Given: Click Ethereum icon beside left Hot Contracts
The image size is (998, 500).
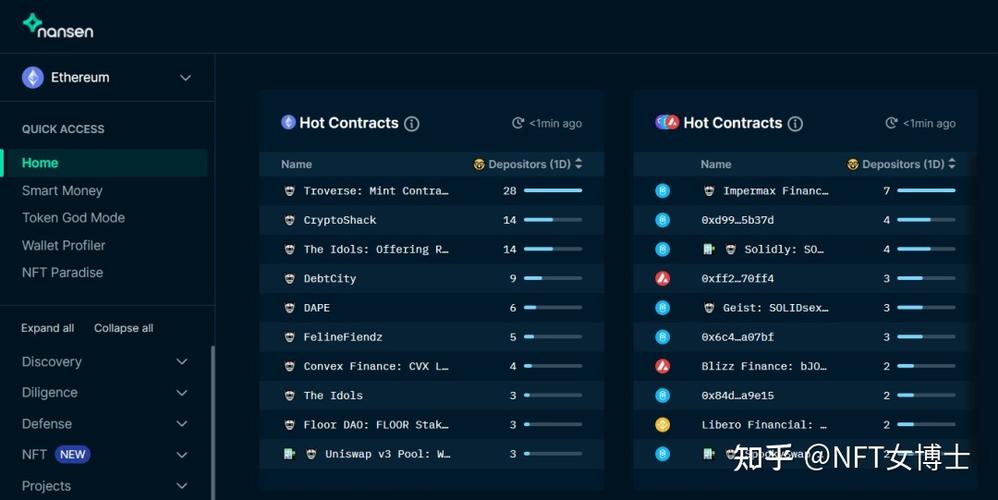Looking at the screenshot, I should (x=288, y=122).
